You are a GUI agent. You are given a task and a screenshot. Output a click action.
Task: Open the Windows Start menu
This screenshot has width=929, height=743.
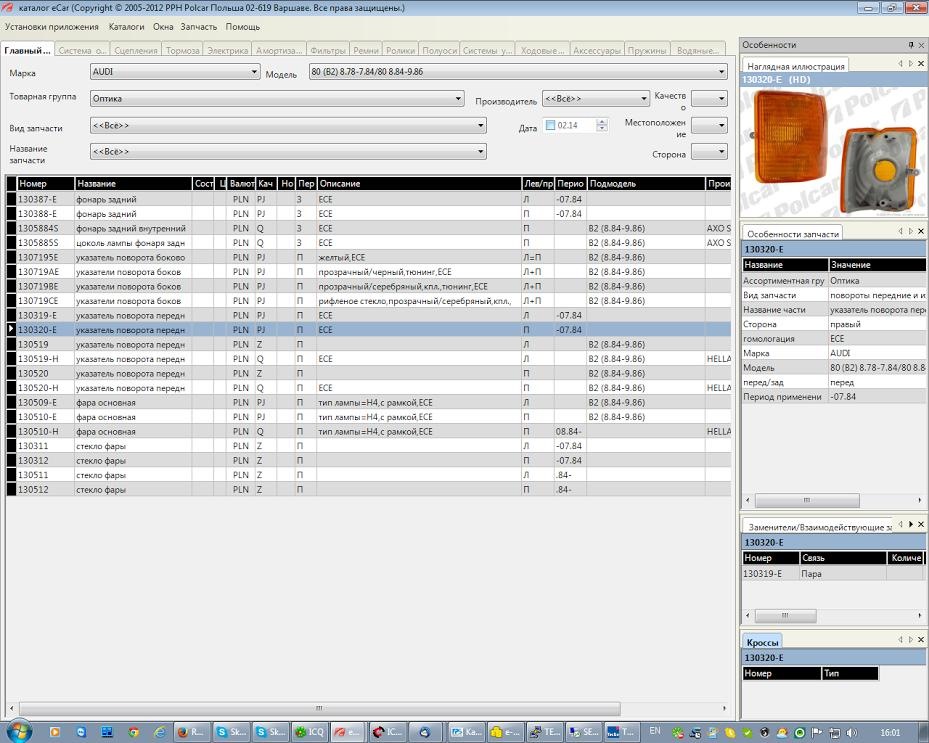(19, 732)
